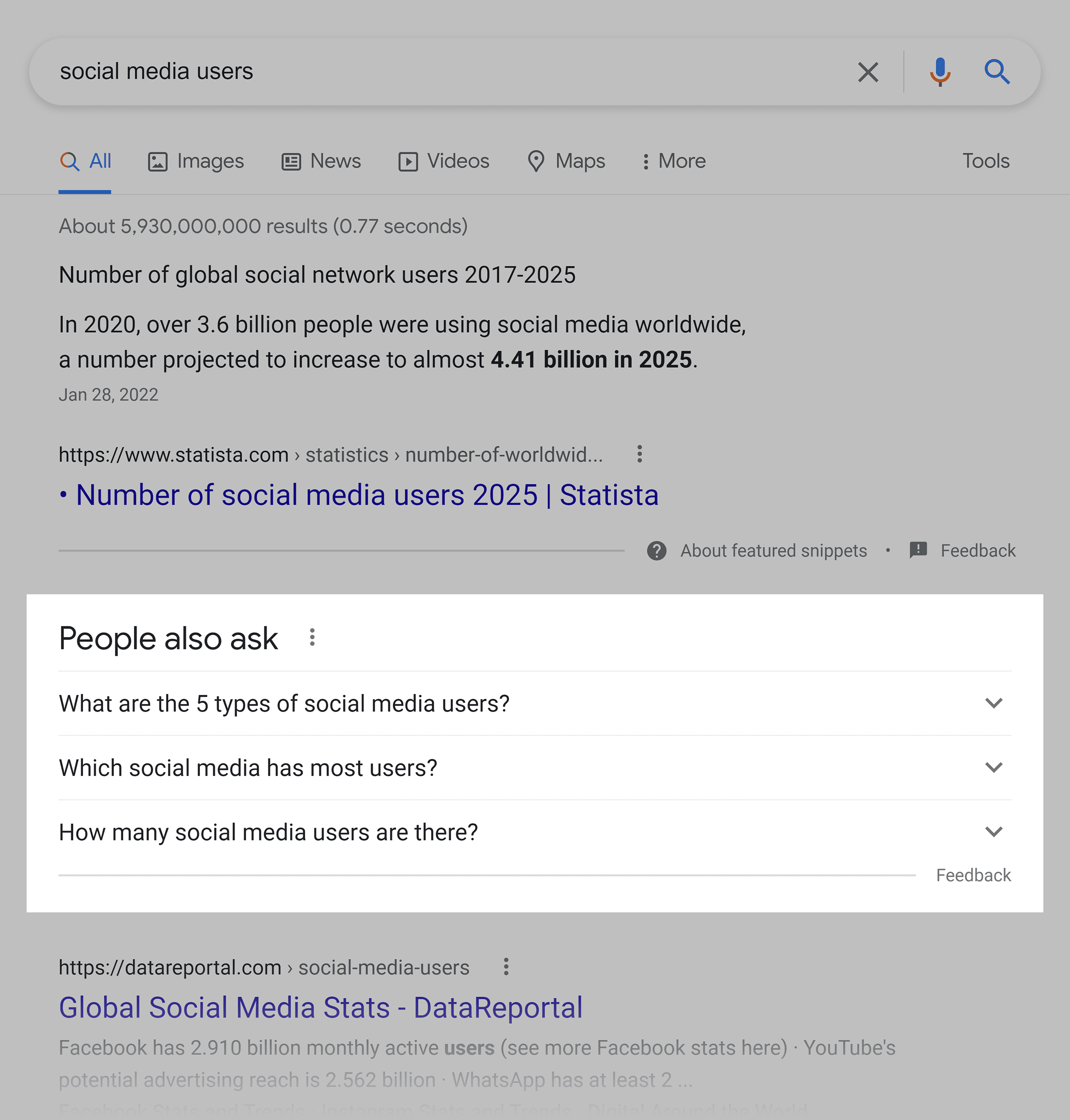Open the three-dot menu next to People also ask
Image resolution: width=1070 pixels, height=1120 pixels.
click(x=312, y=637)
